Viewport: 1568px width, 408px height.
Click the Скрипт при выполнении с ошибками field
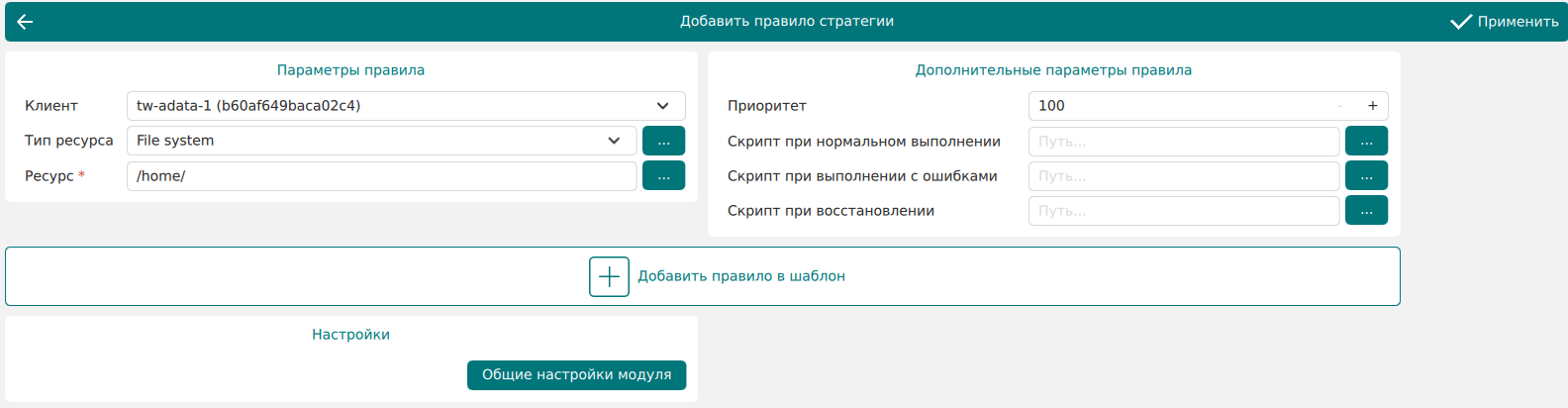(1183, 176)
